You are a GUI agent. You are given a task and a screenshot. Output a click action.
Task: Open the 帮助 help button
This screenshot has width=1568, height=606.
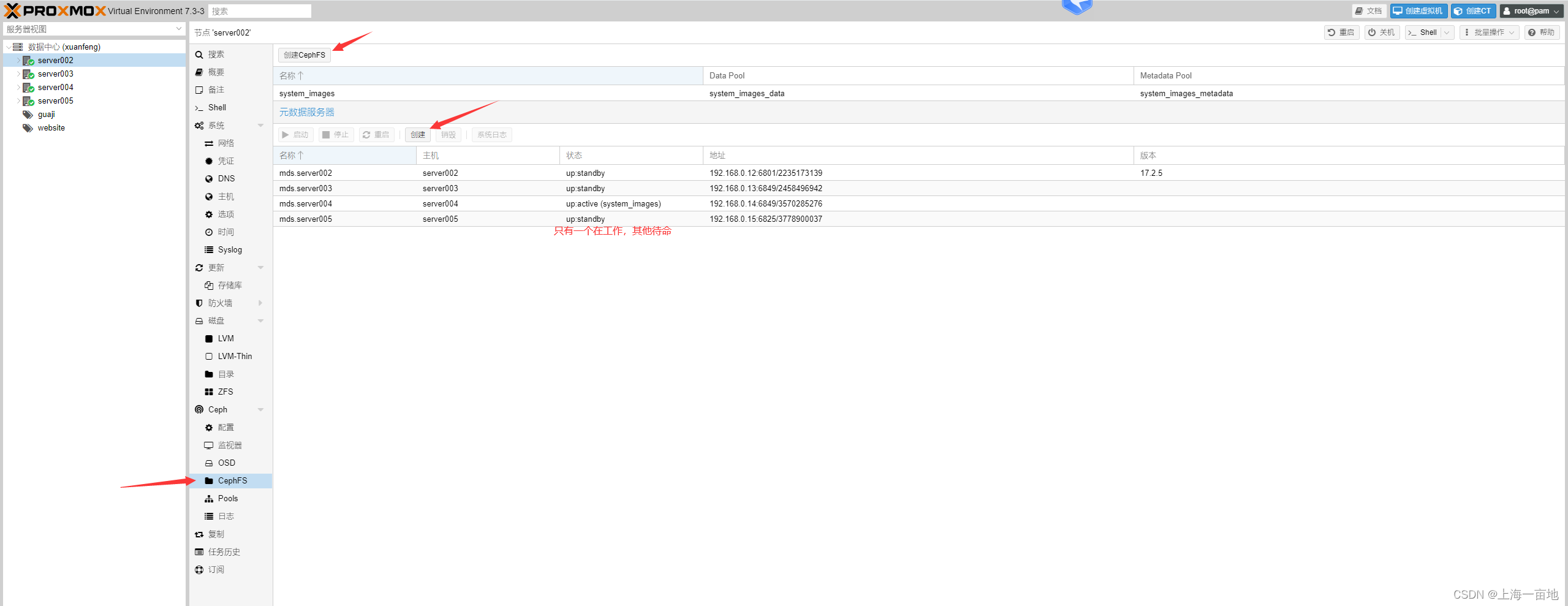(x=1542, y=32)
